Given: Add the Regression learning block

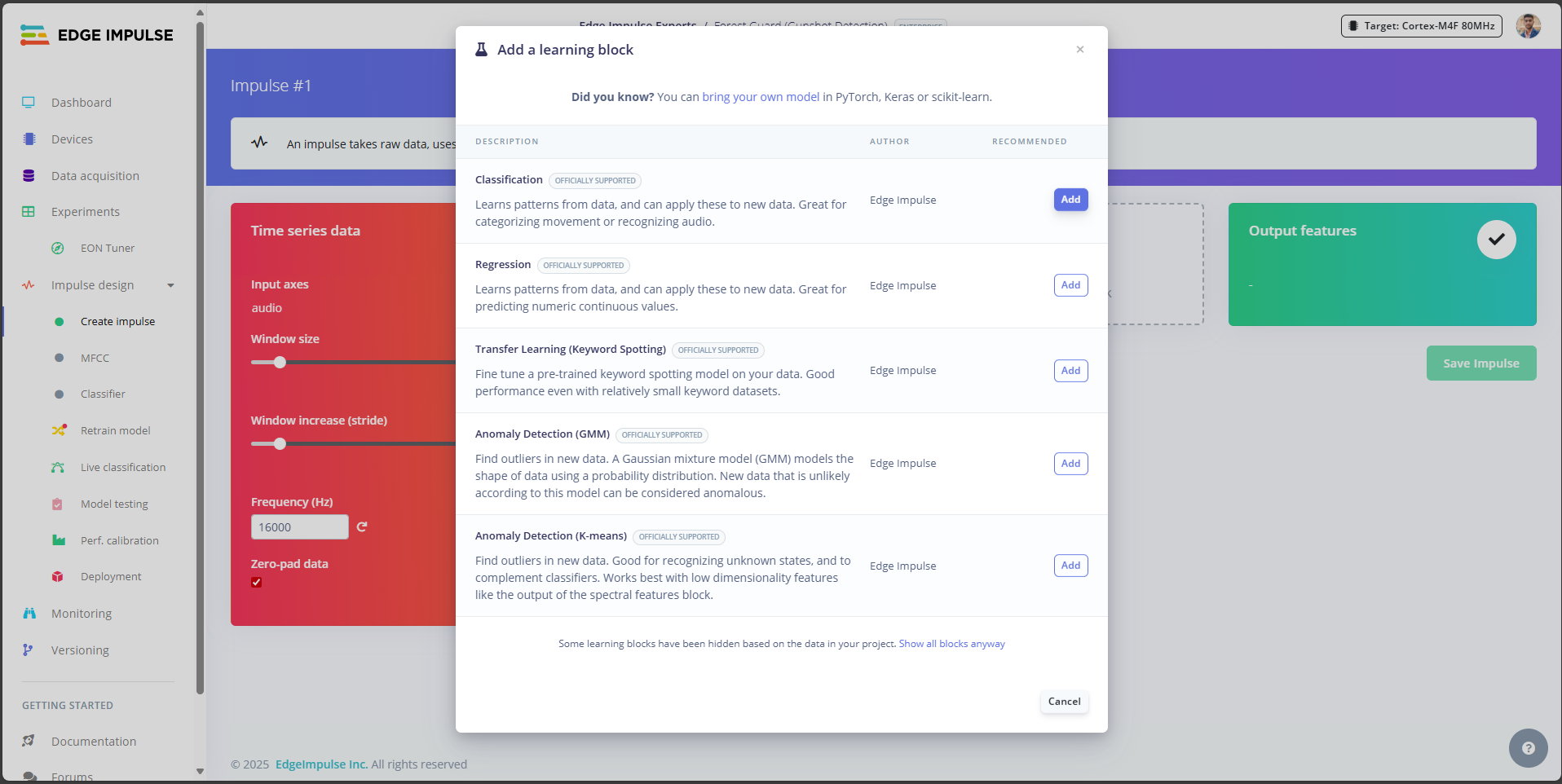Looking at the screenshot, I should tap(1070, 285).
